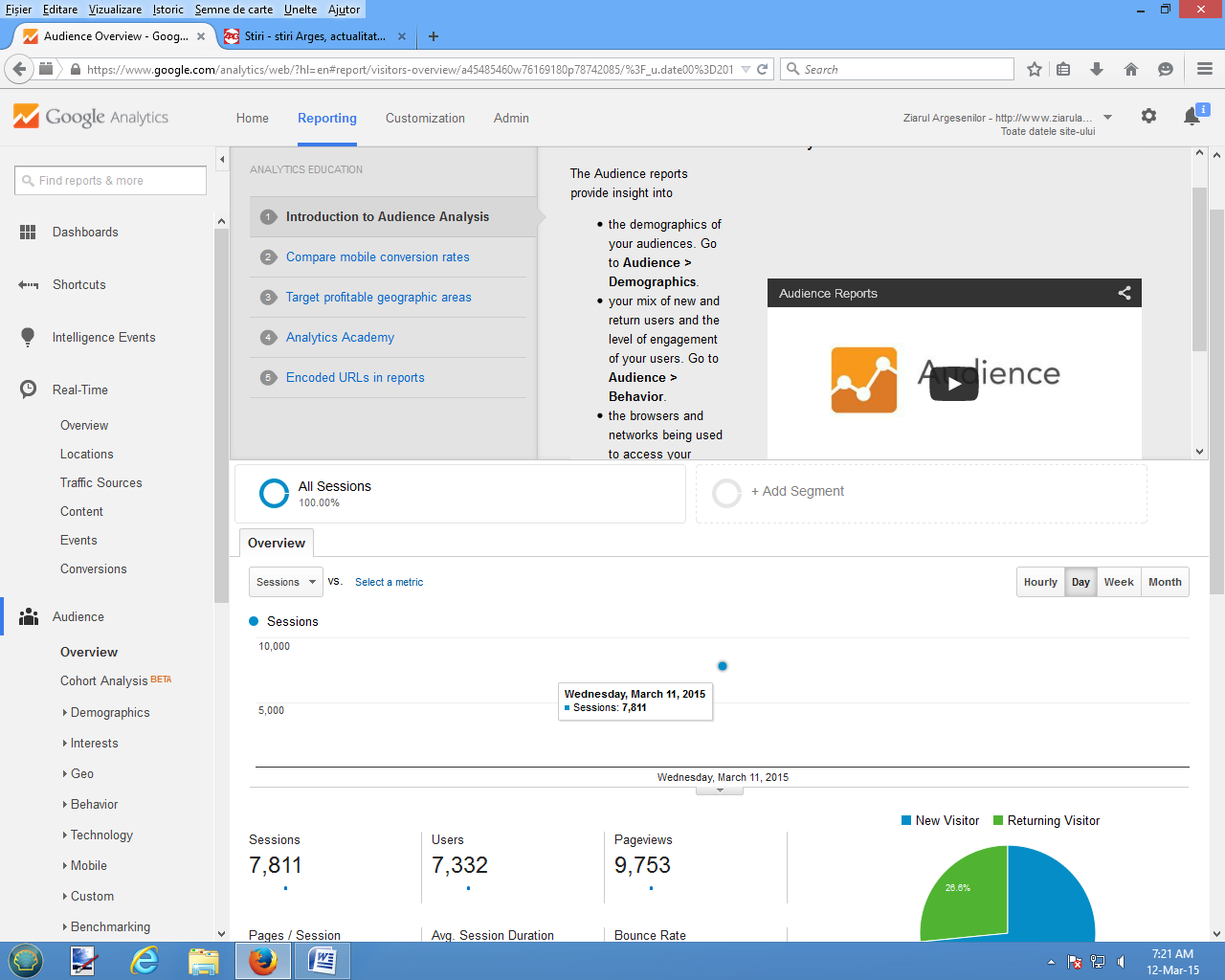
Task: Open Internet Explorer from the taskbar
Action: 145,961
